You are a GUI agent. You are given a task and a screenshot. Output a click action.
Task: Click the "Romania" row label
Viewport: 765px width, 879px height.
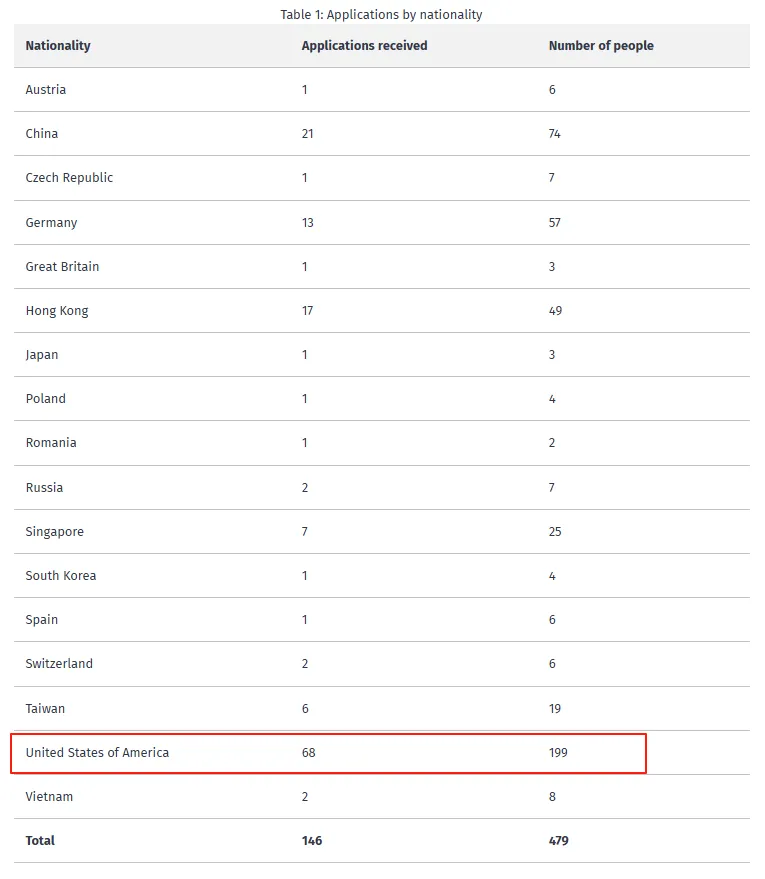pos(51,443)
